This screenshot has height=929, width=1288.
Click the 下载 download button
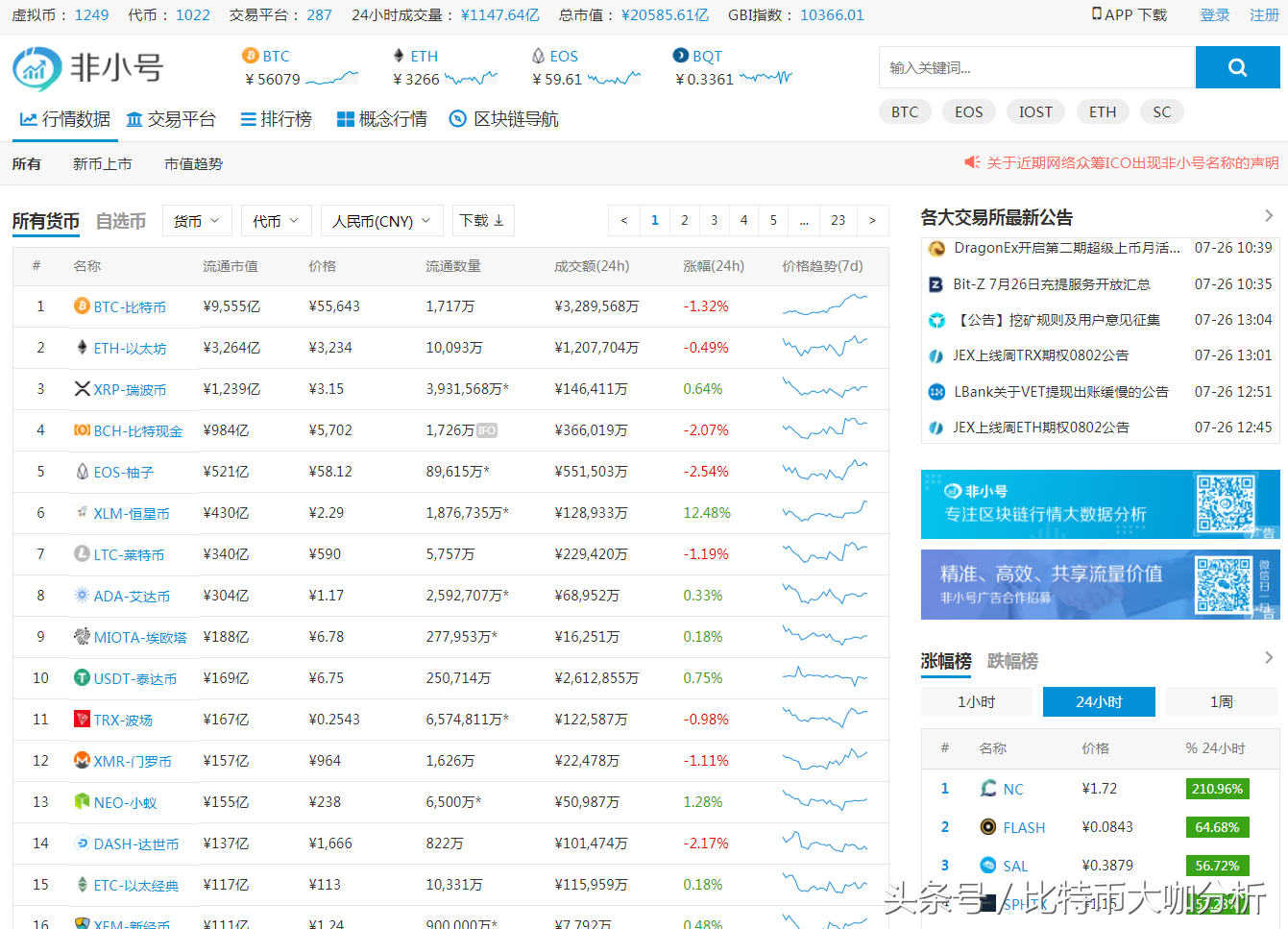[x=483, y=221]
